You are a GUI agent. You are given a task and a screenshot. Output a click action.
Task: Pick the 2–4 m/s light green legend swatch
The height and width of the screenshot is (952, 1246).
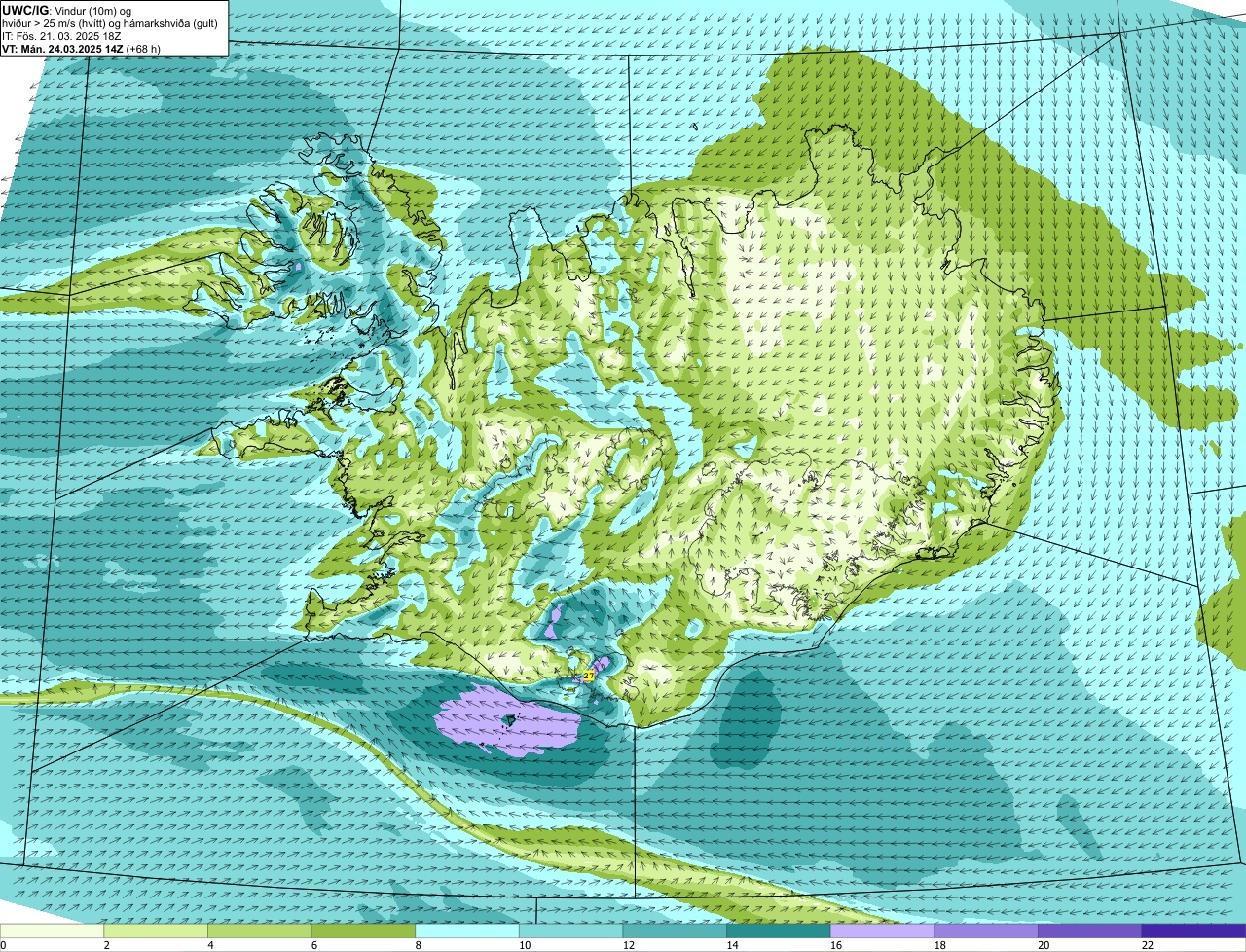coord(156,931)
